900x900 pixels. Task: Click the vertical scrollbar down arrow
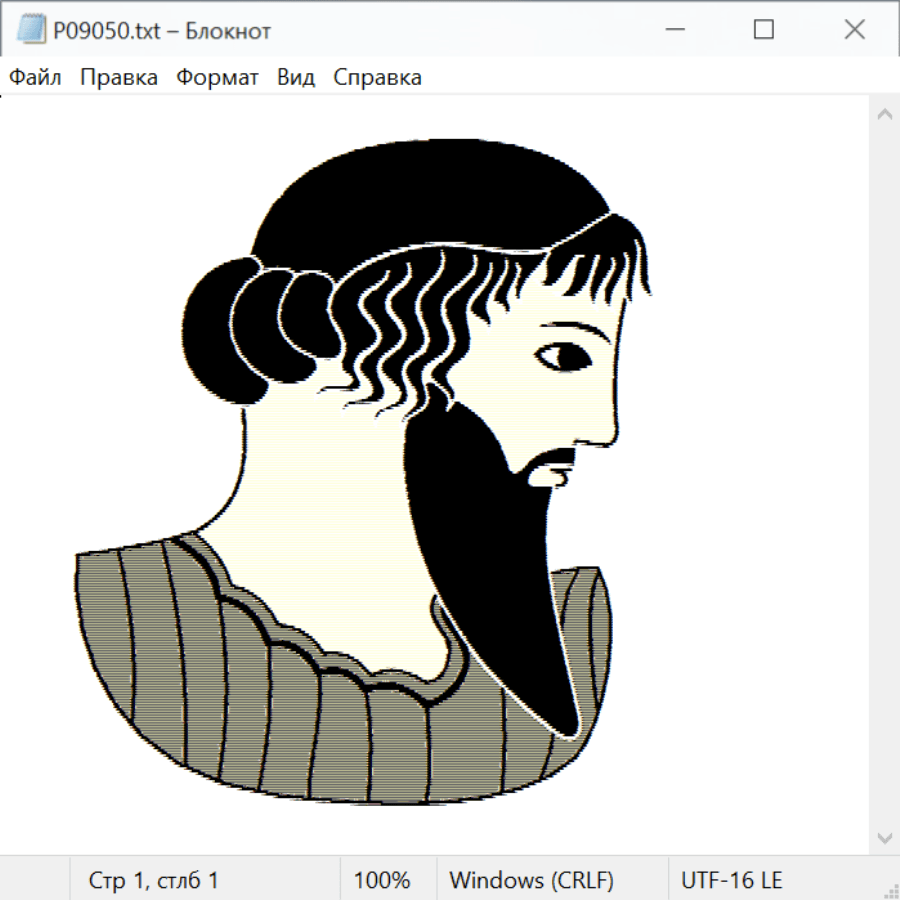[884, 837]
